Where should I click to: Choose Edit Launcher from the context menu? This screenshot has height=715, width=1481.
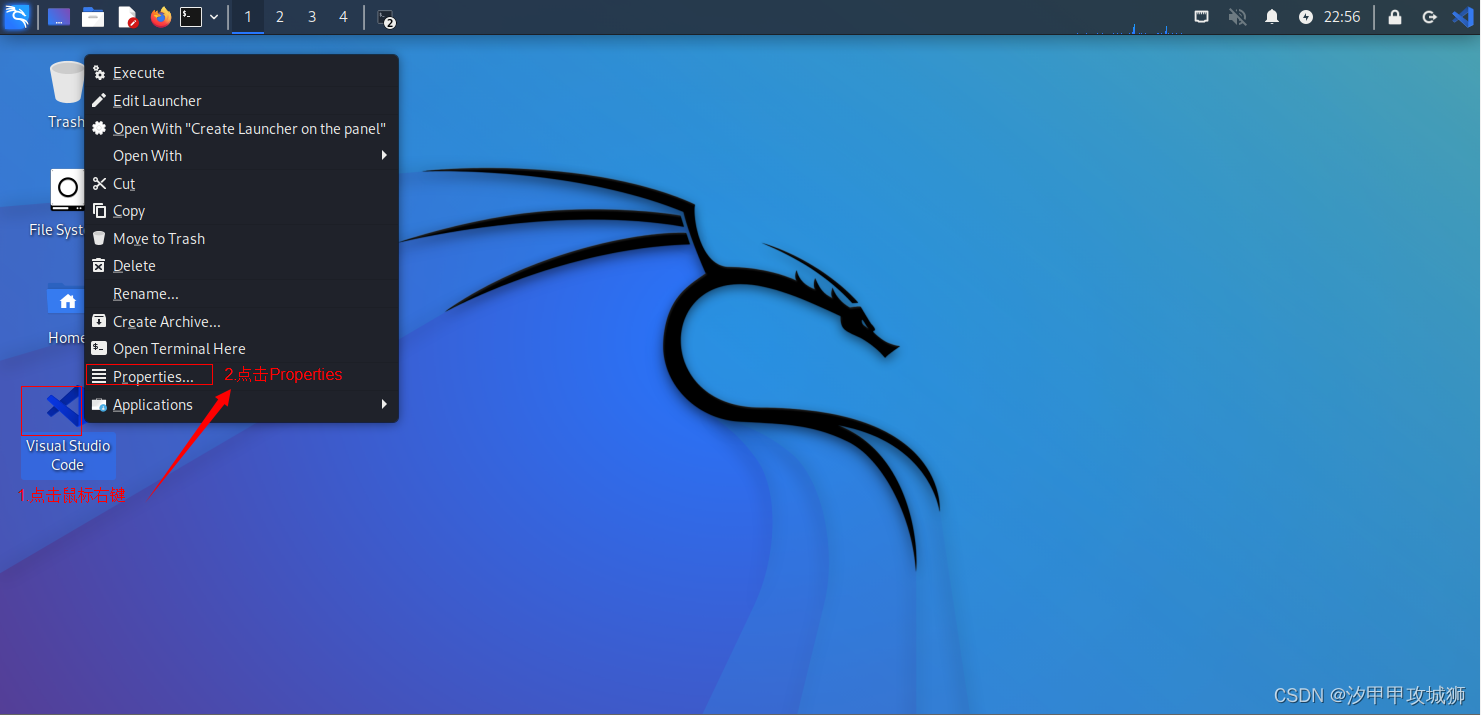click(241, 101)
